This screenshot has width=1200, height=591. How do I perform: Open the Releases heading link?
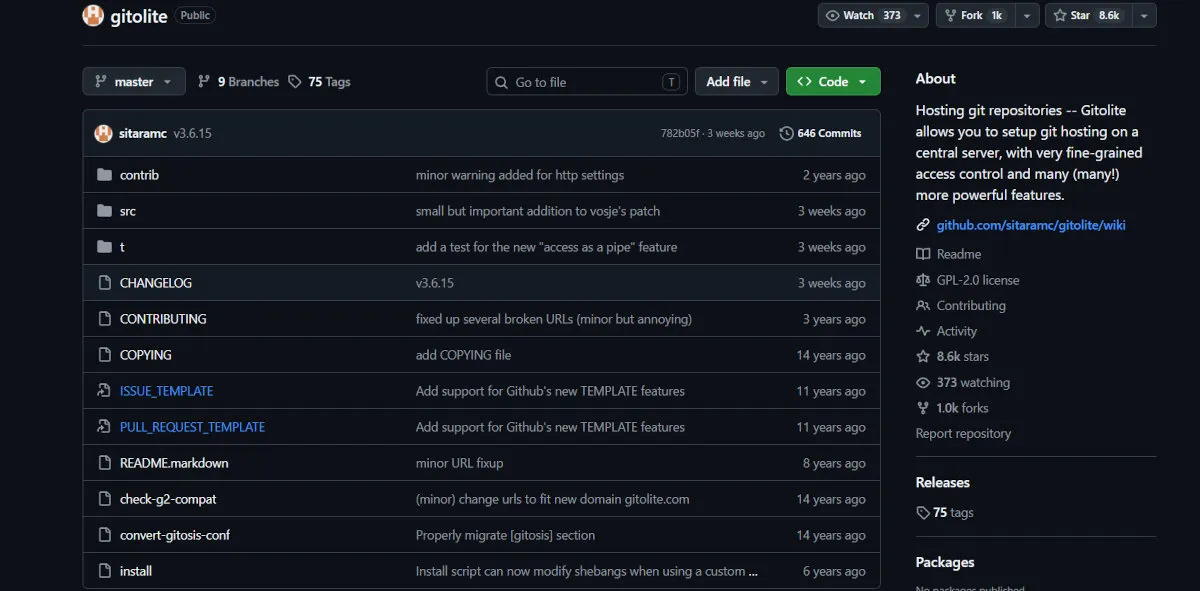pos(943,482)
